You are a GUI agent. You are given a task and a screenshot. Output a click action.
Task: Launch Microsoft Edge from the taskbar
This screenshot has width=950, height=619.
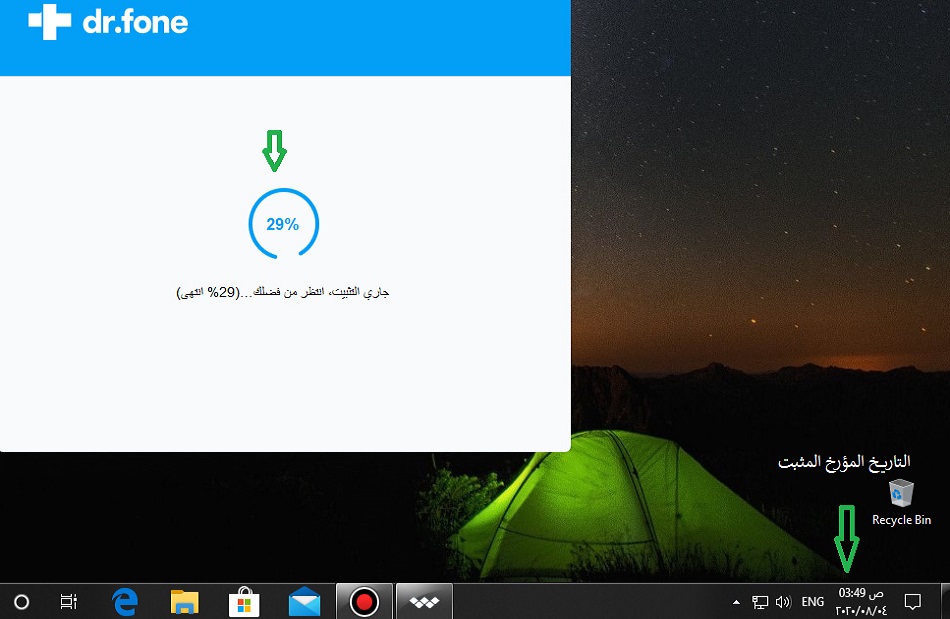[x=125, y=602]
